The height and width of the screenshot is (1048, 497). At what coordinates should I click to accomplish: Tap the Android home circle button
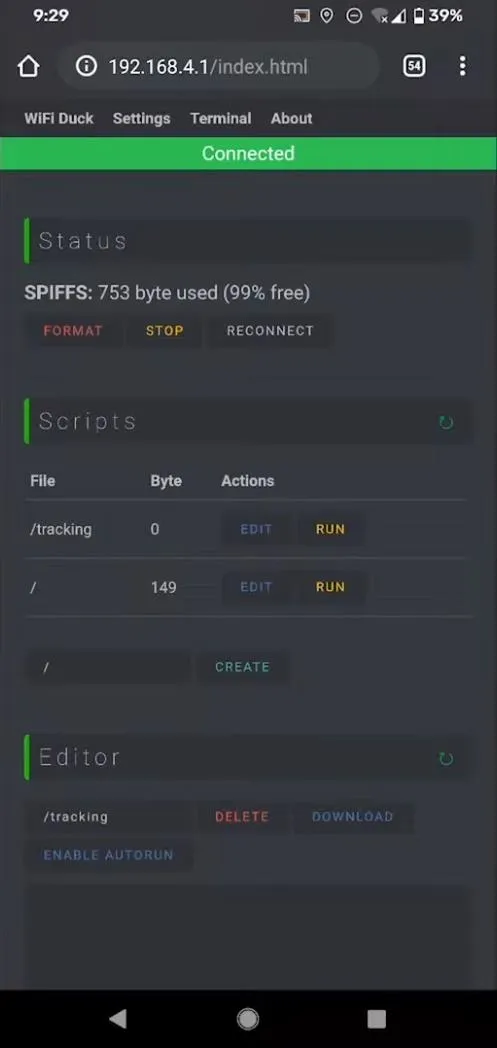248,1019
